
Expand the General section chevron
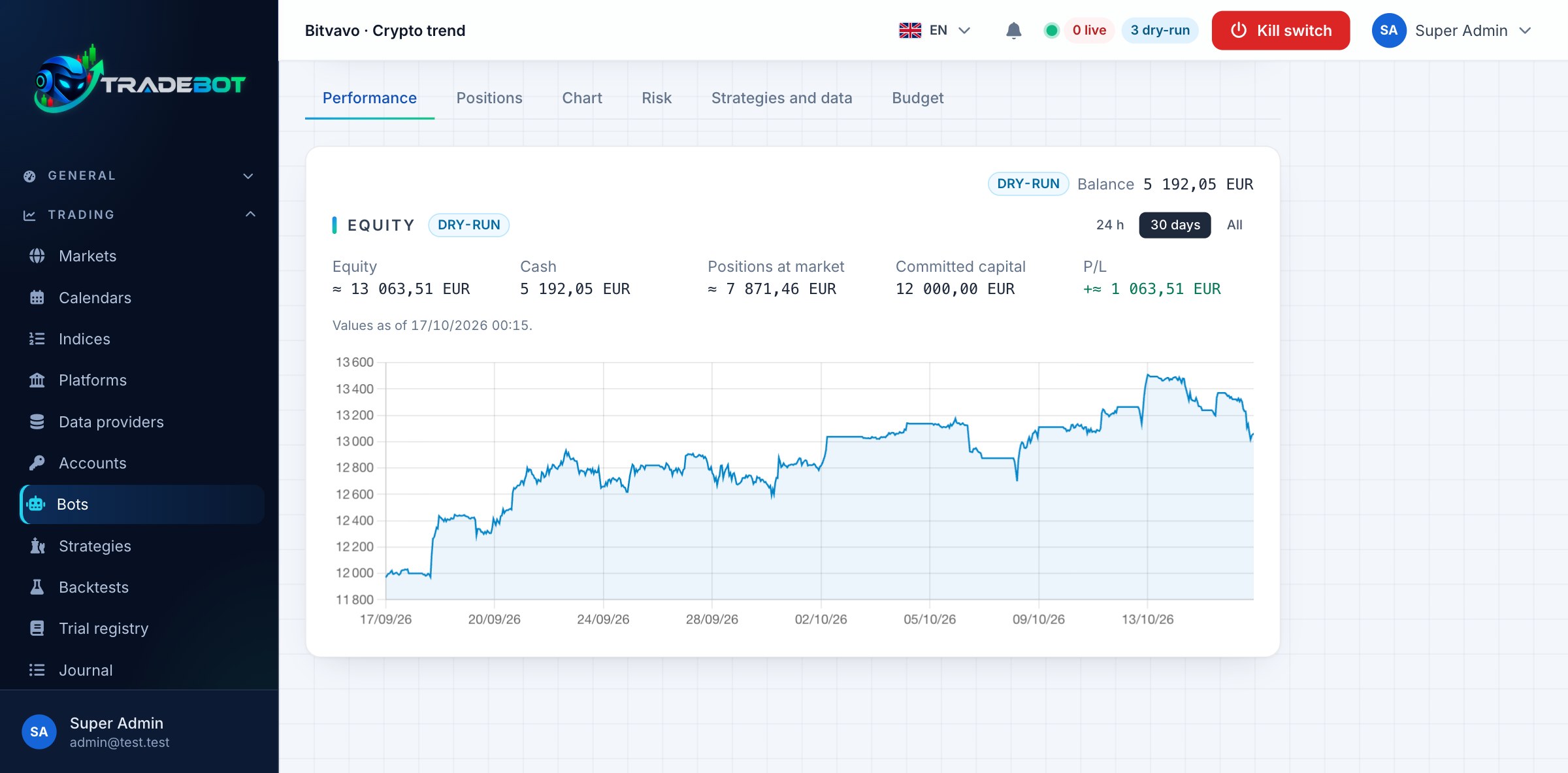pyautogui.click(x=248, y=176)
